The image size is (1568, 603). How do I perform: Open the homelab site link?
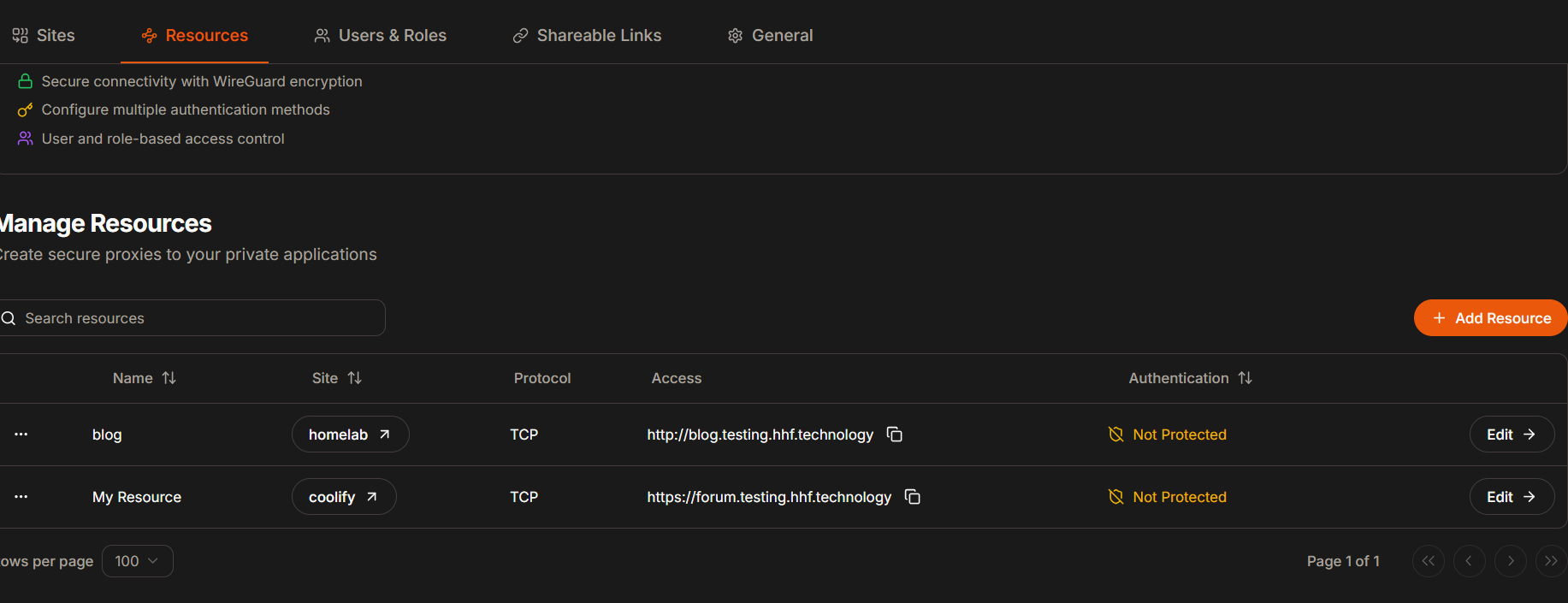(351, 435)
